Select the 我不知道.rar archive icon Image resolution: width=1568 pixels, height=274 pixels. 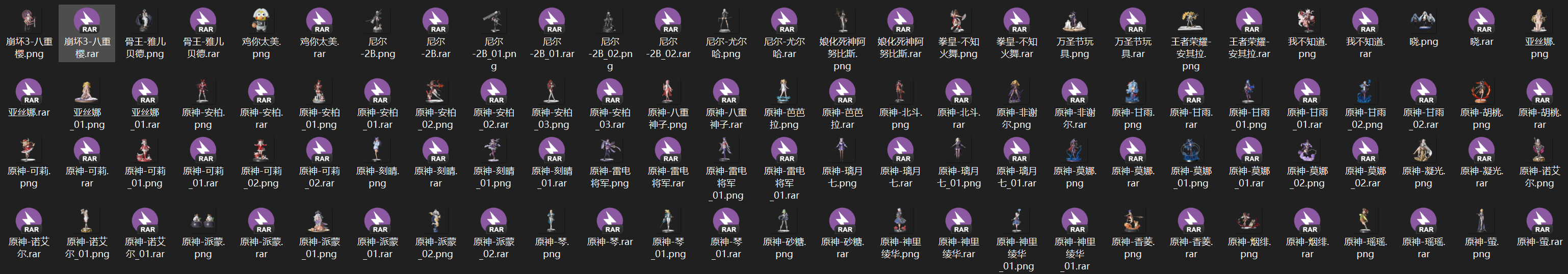1366,21
